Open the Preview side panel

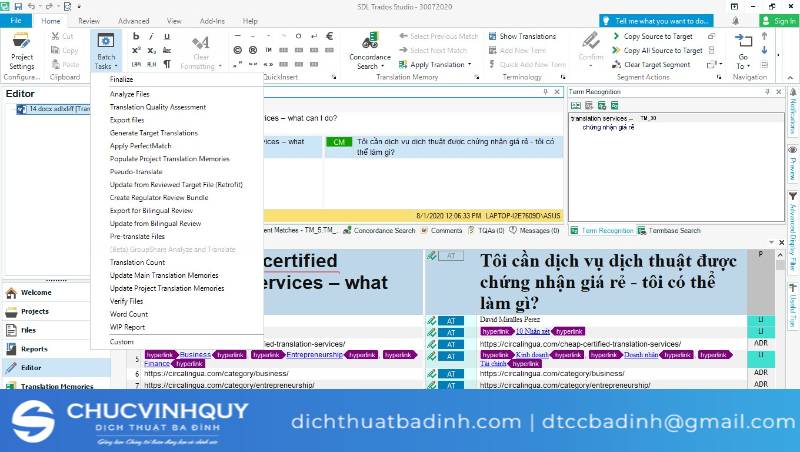[793, 163]
